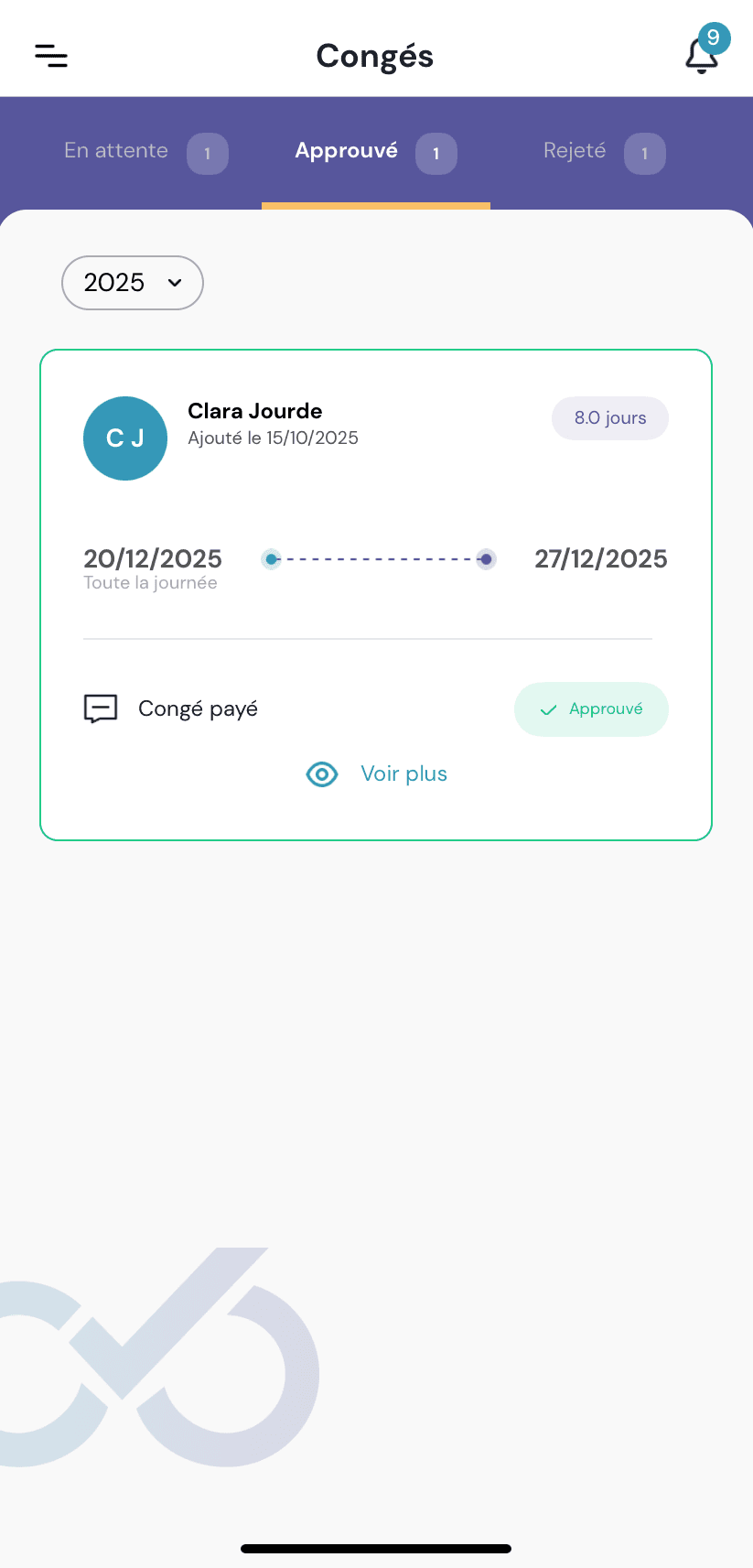Open the notifications bell
The width and height of the screenshot is (753, 1568).
coord(700,58)
